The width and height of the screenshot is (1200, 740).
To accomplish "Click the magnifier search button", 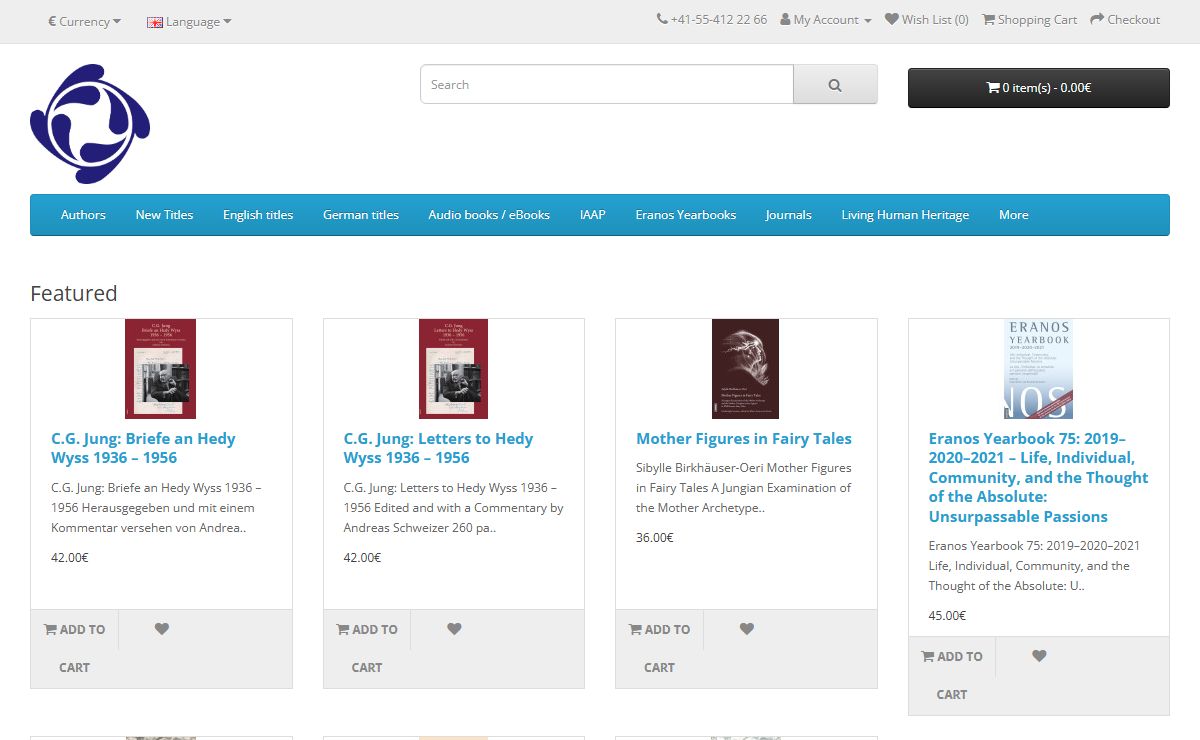I will coord(835,85).
